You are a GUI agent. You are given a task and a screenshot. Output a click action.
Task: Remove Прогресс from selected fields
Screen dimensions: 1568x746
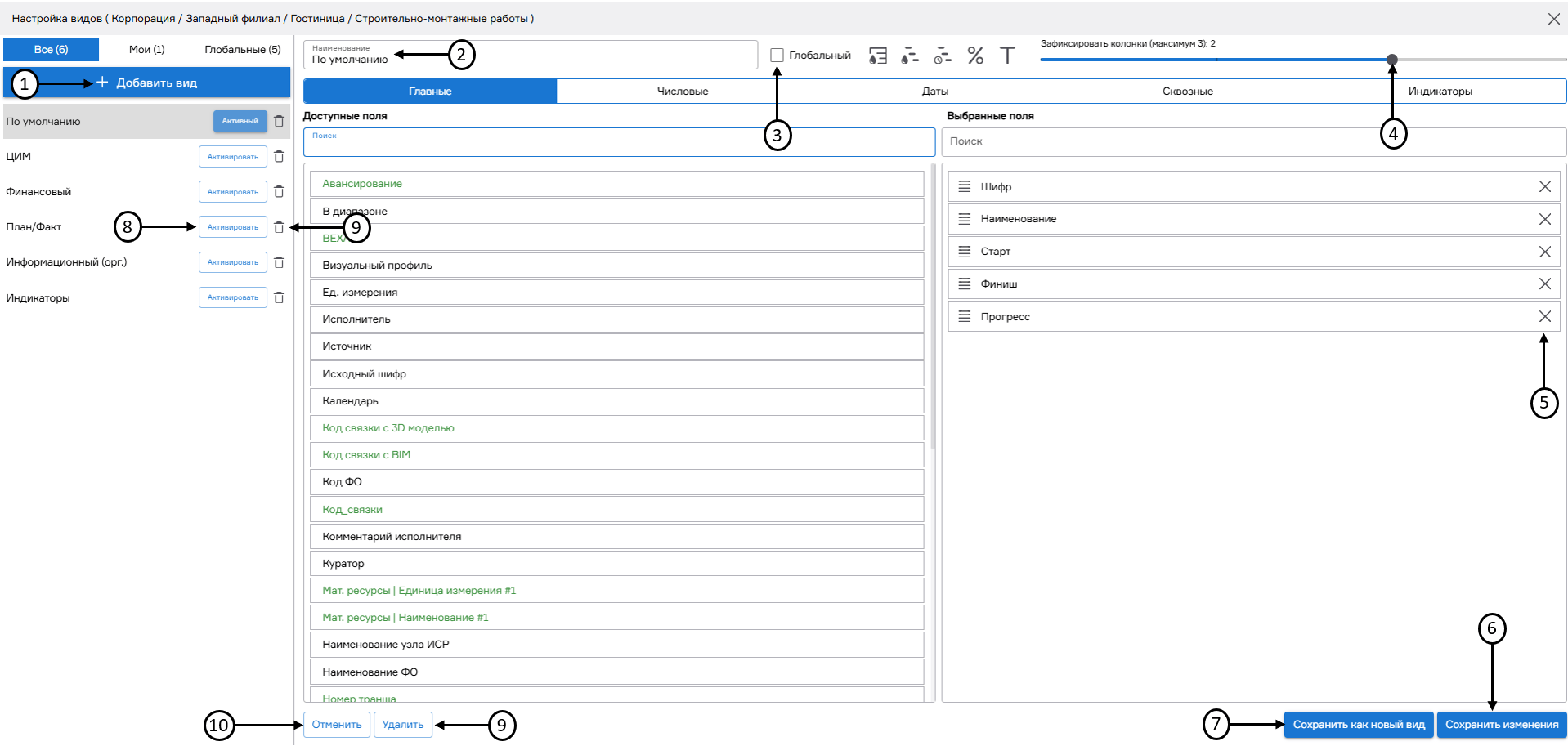(1544, 317)
